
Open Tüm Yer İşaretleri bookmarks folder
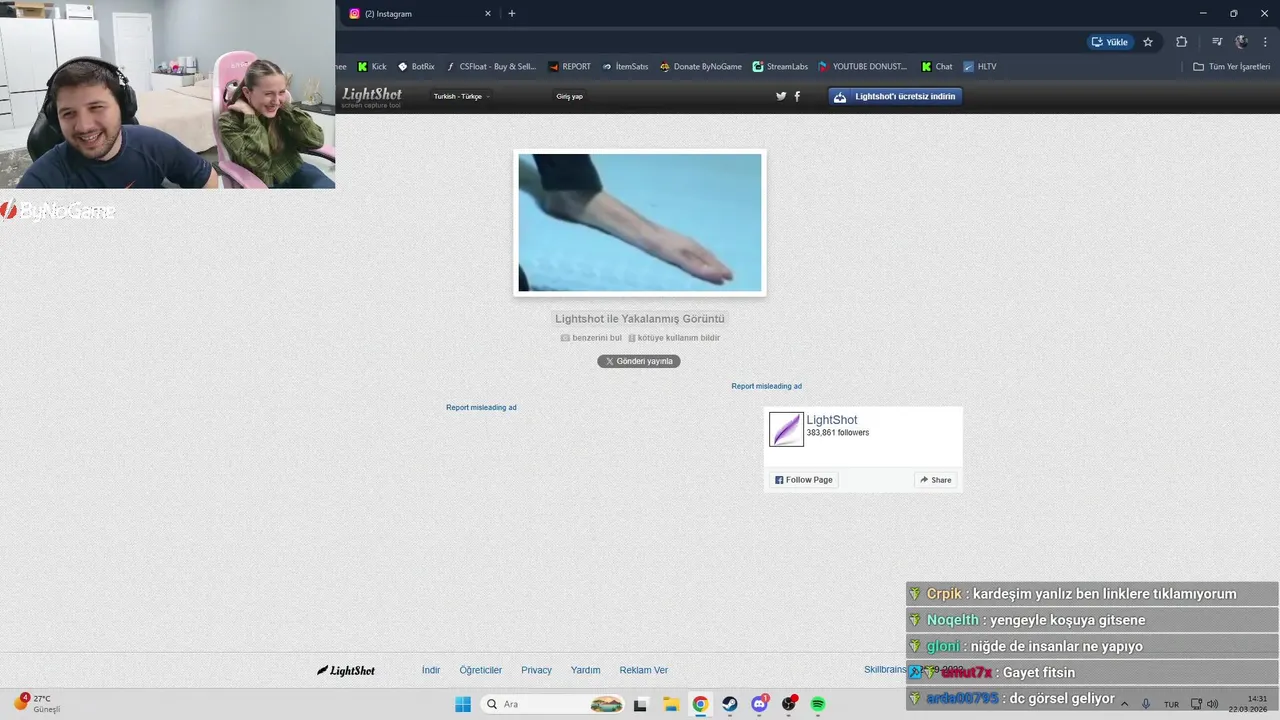[x=1231, y=67]
